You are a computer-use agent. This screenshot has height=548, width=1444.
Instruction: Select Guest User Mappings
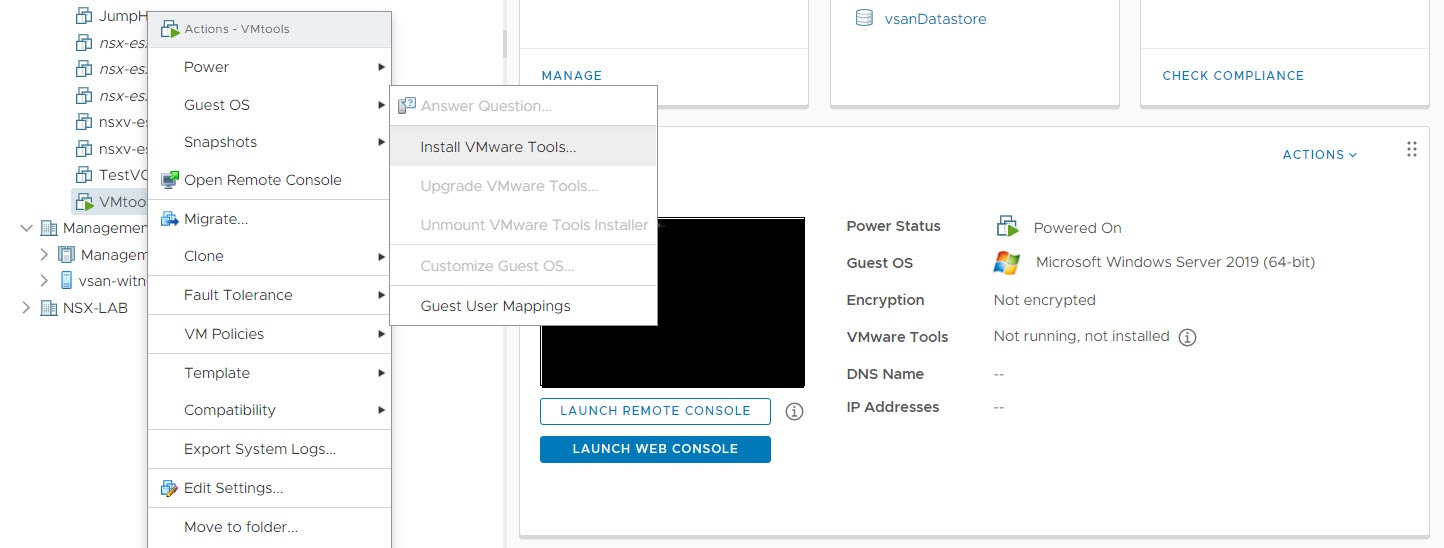tap(523, 306)
